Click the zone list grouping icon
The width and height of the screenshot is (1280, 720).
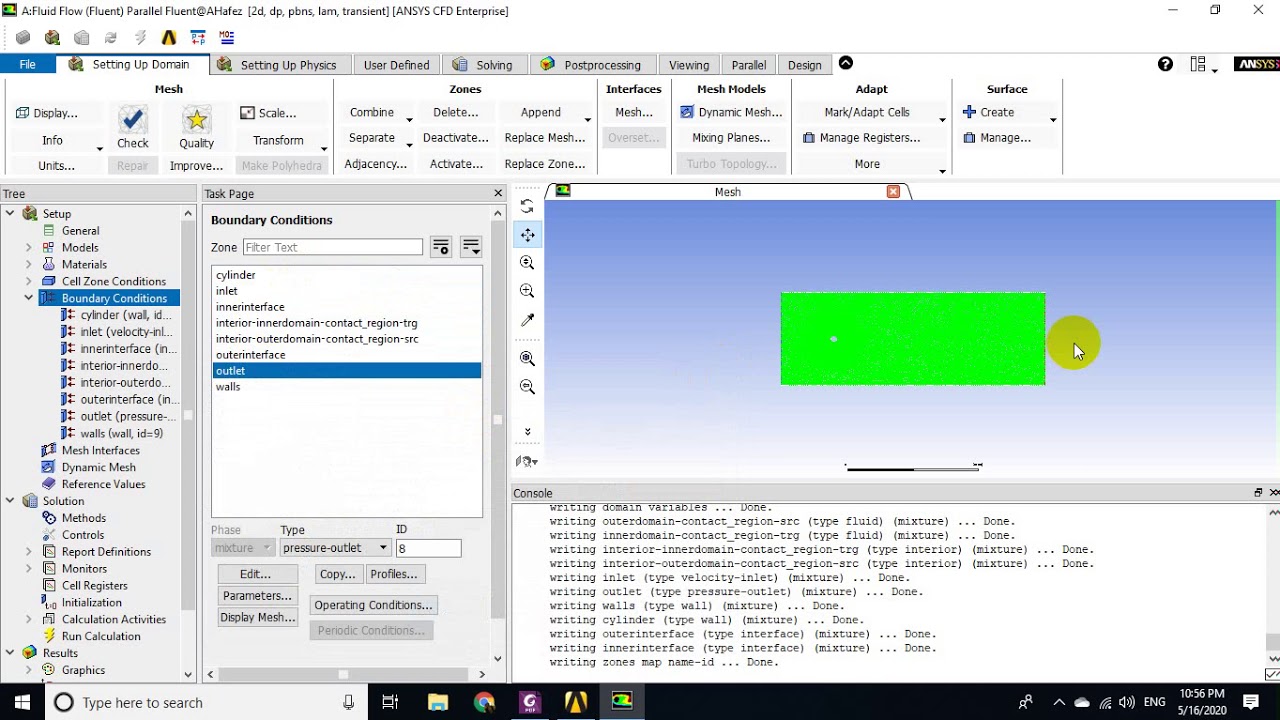[x=471, y=247]
